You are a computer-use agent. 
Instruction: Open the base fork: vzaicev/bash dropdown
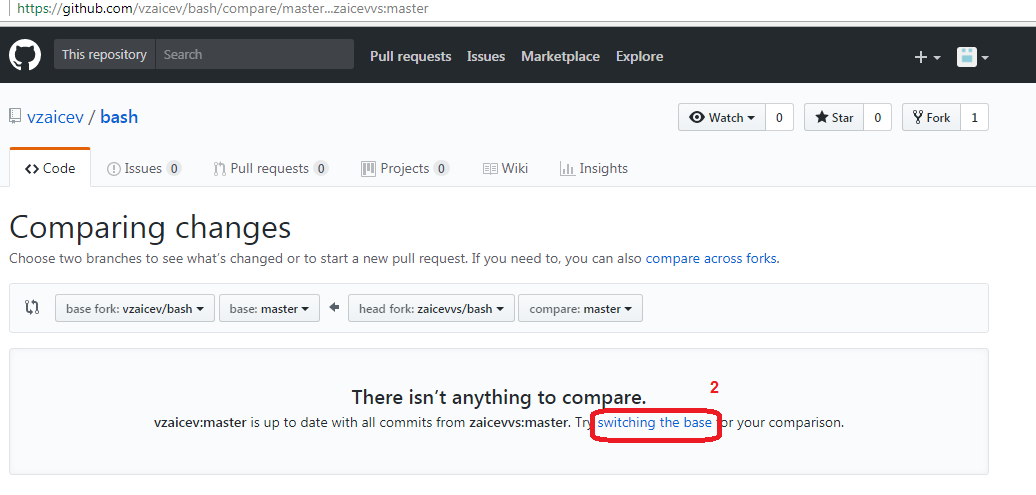coord(135,309)
